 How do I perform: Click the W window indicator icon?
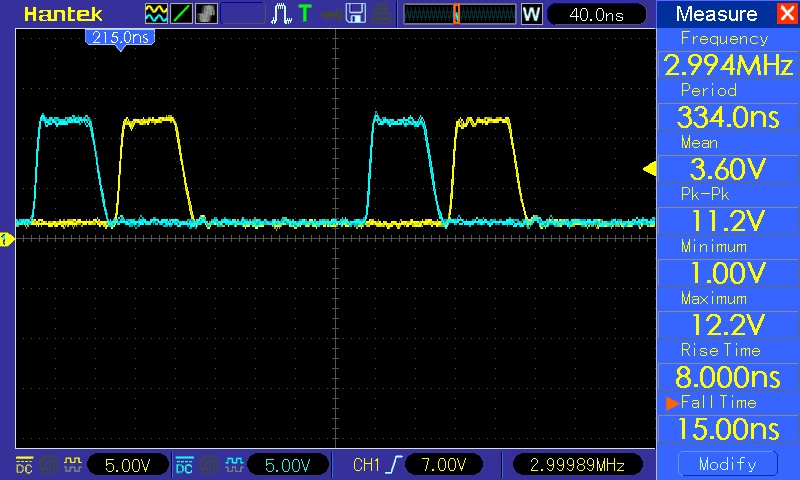click(531, 14)
